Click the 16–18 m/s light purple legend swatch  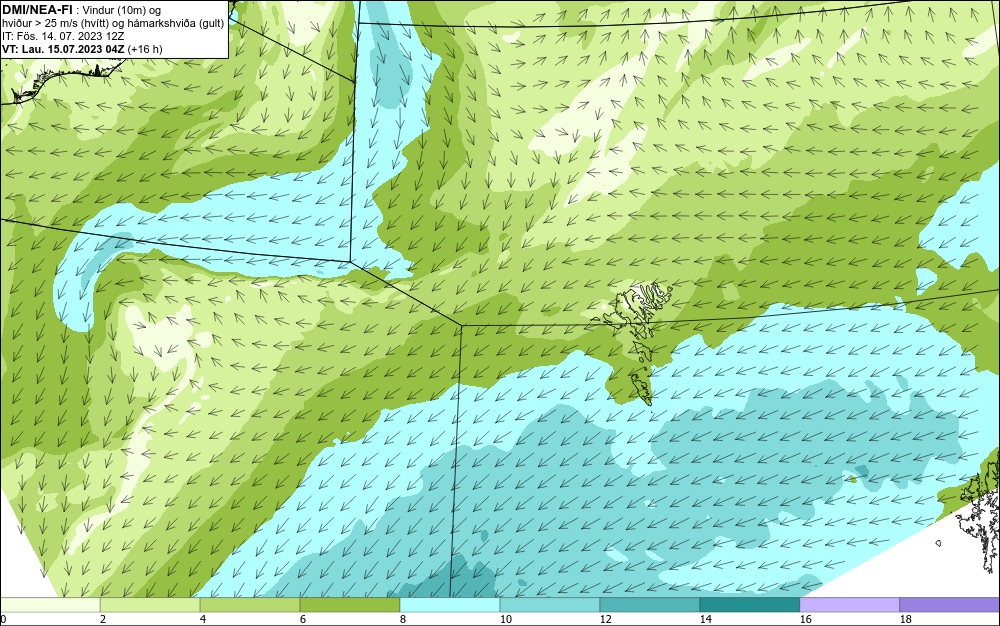[x=849, y=604]
